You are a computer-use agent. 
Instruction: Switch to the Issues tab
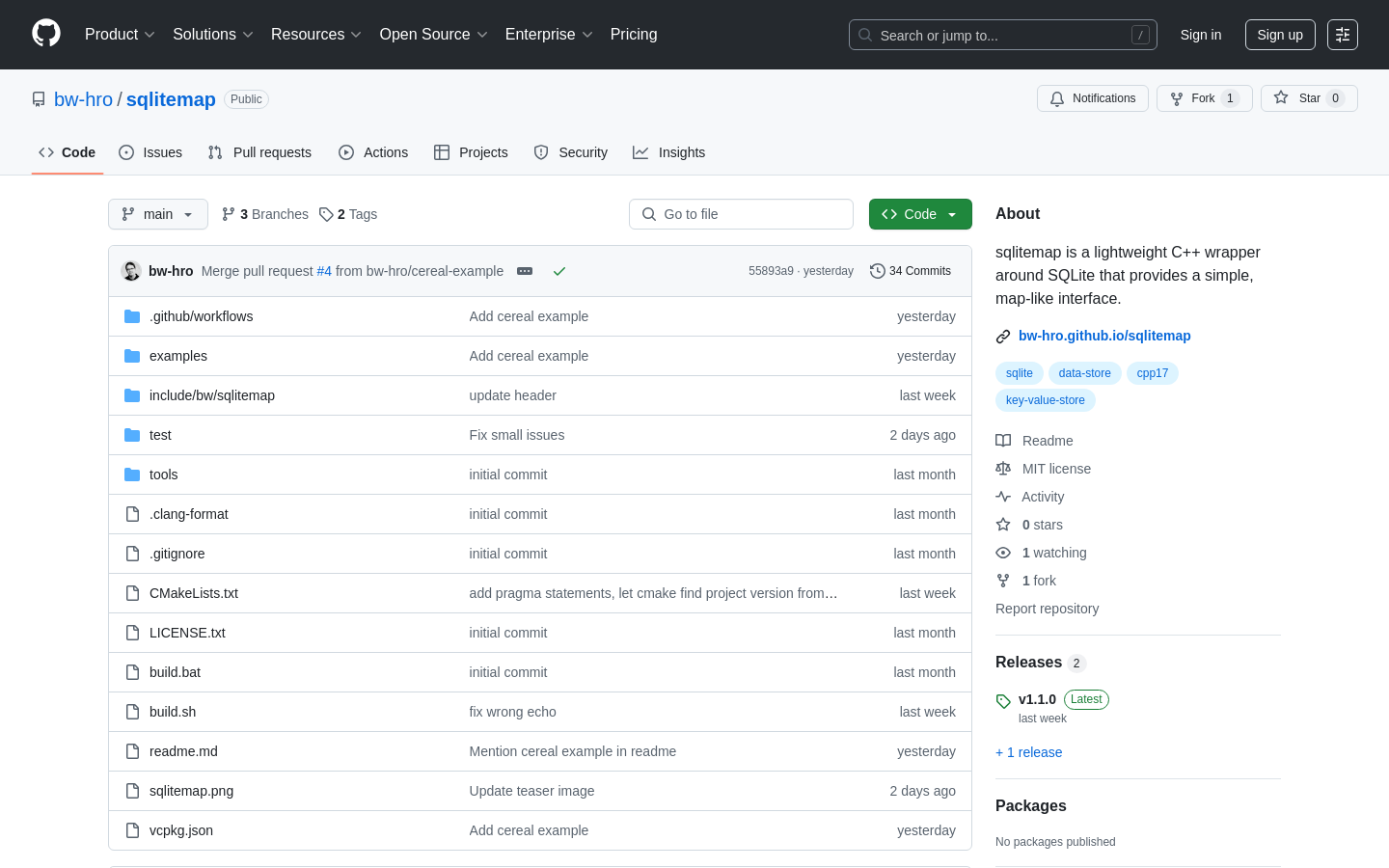pos(150,152)
